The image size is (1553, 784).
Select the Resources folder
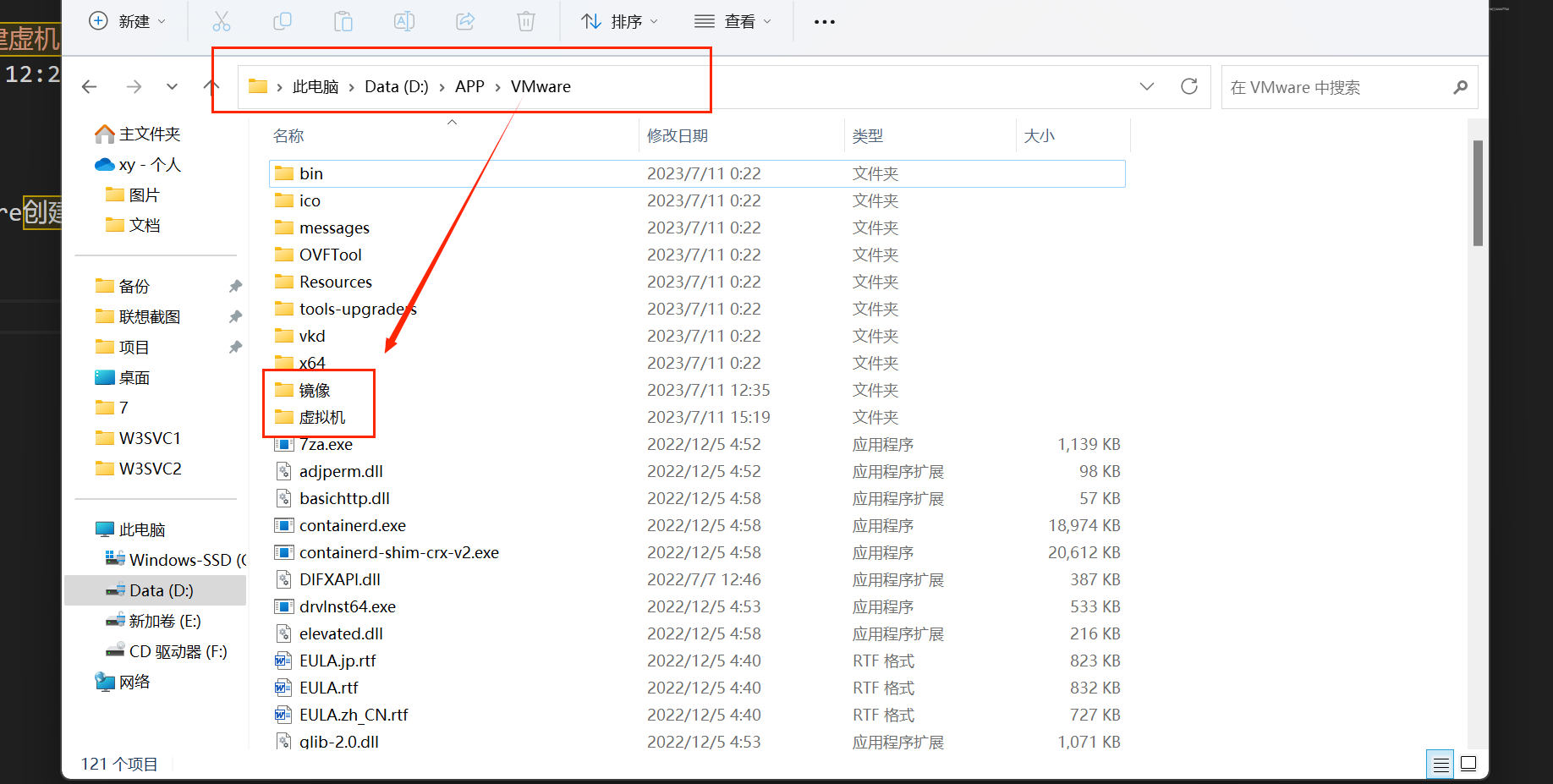pyautogui.click(x=323, y=282)
